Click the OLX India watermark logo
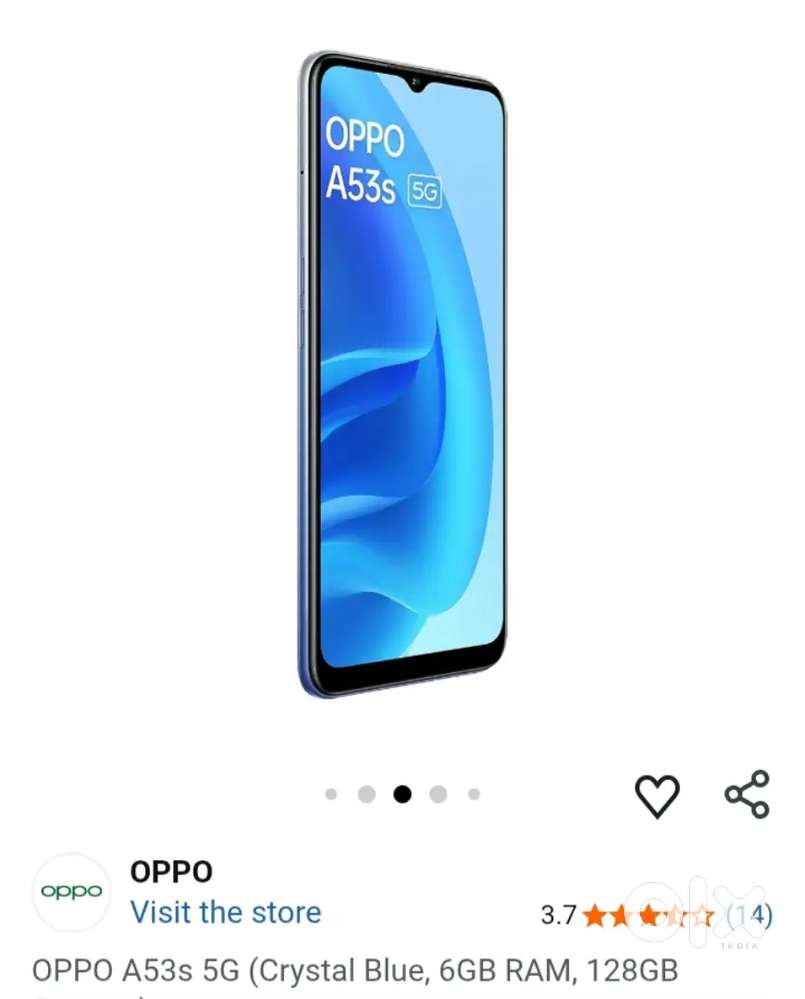Screen dimensions: 805x999 694,910
